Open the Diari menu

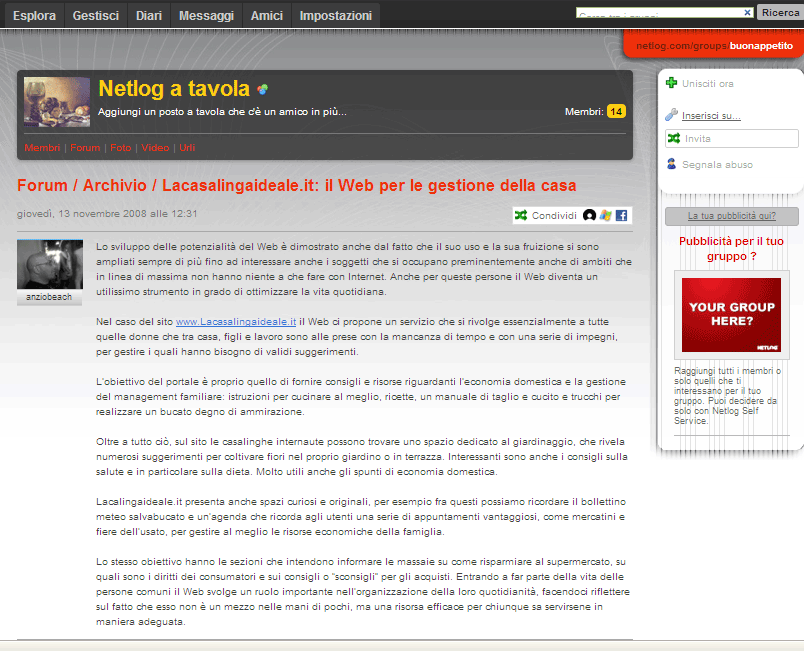coord(149,16)
